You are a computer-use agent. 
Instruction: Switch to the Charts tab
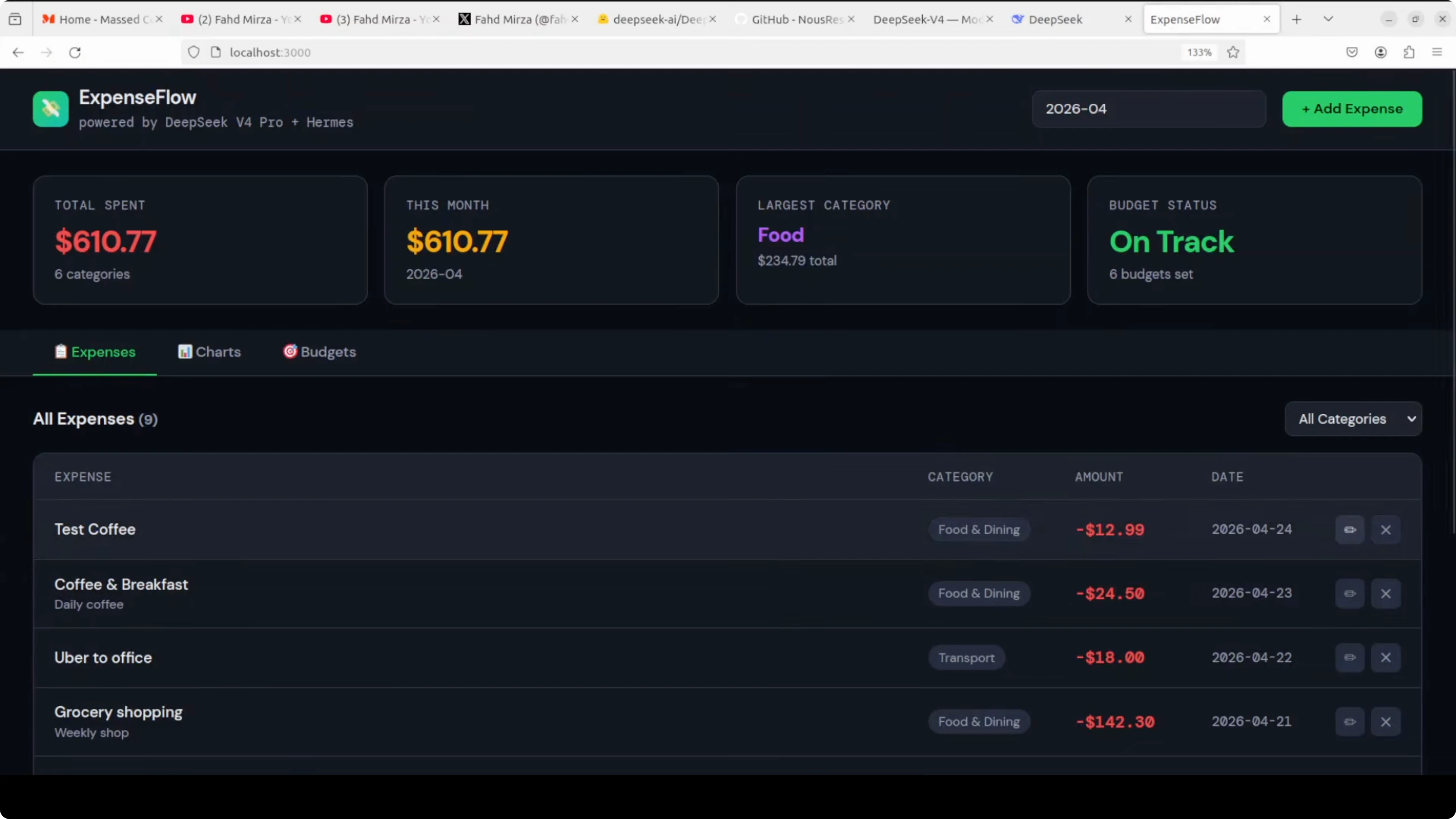tap(210, 352)
